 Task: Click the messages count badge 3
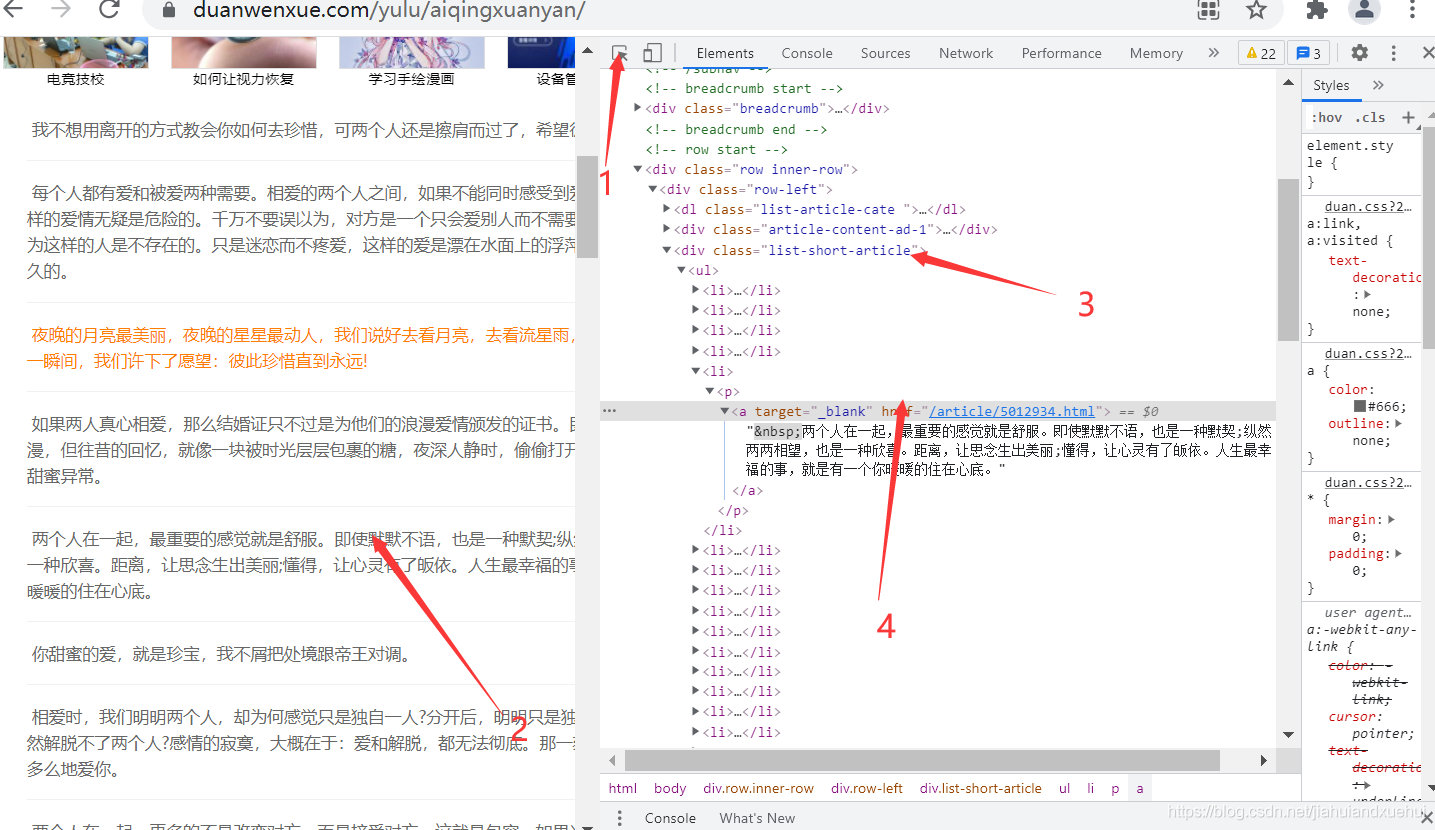click(1307, 53)
